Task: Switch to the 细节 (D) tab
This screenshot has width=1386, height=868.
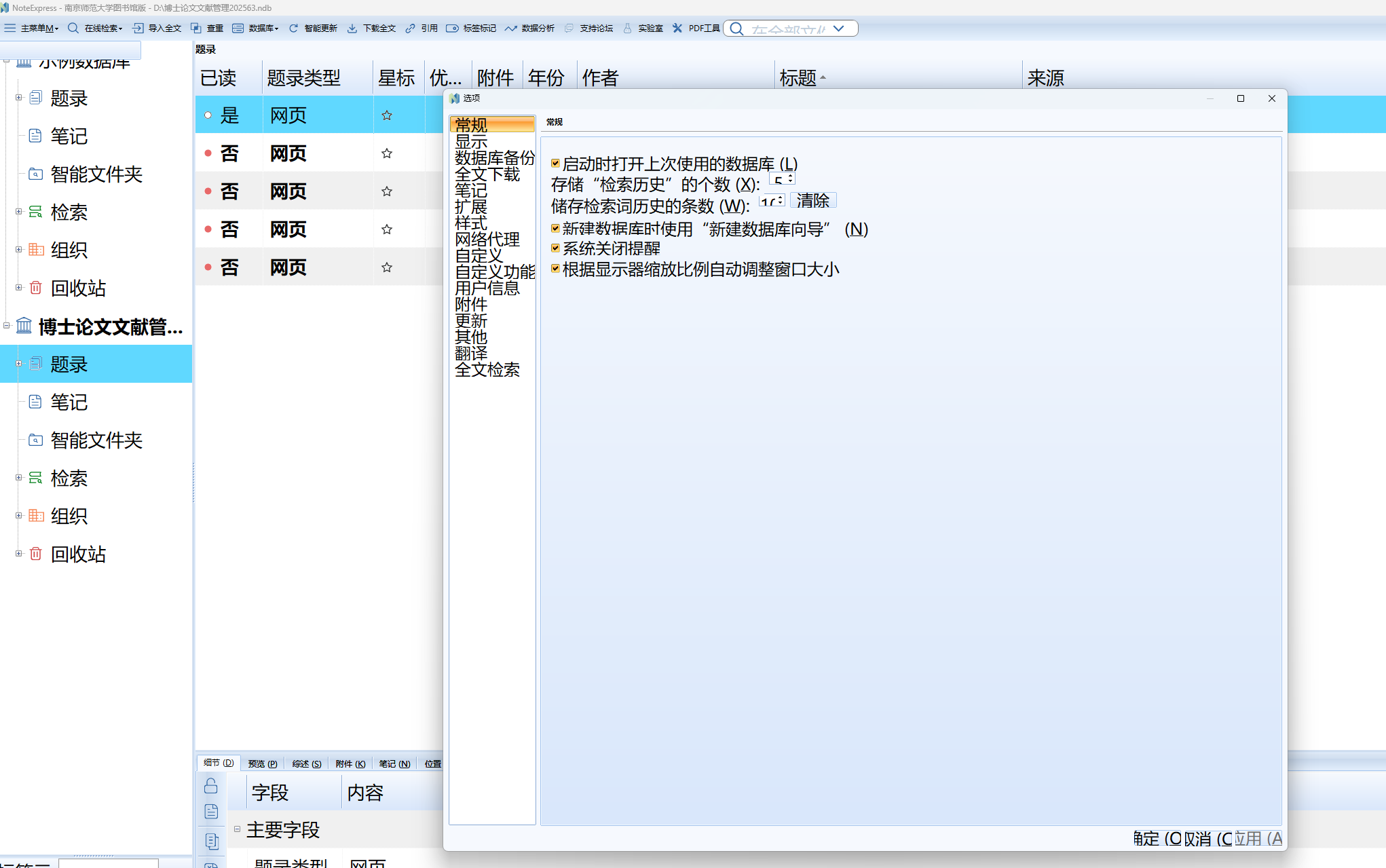Action: pyautogui.click(x=219, y=763)
